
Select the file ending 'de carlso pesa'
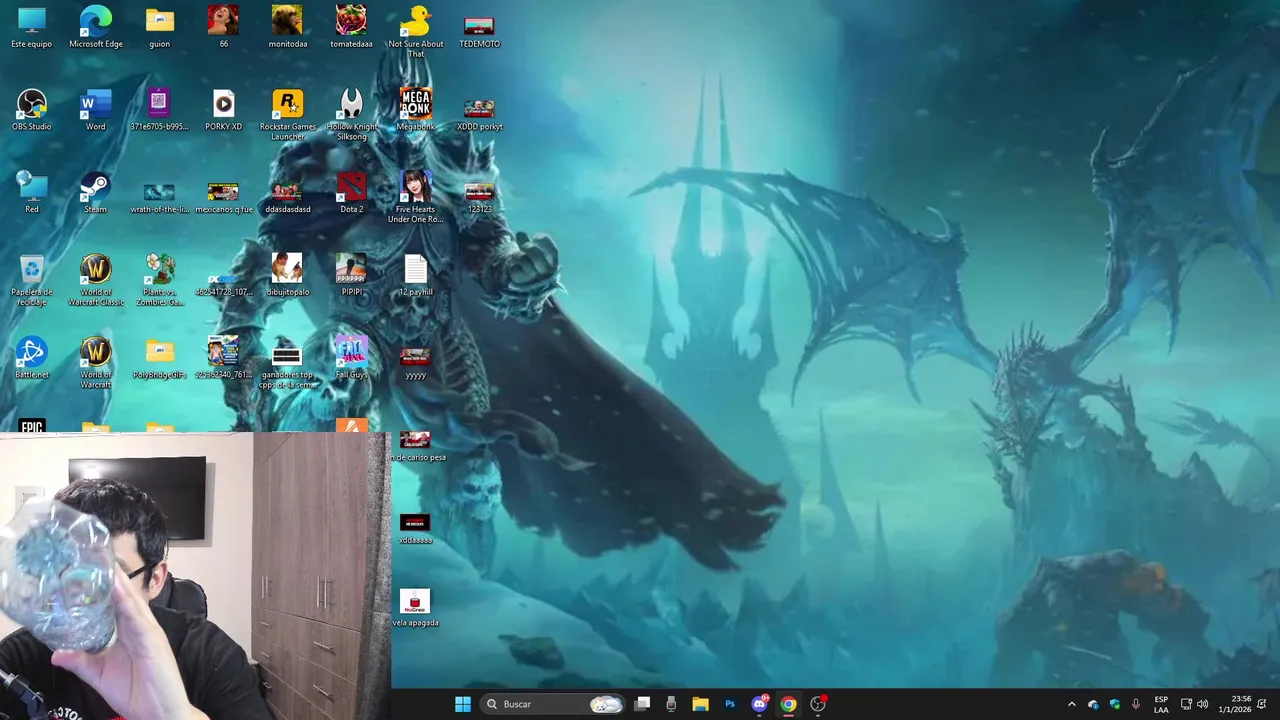pos(418,447)
